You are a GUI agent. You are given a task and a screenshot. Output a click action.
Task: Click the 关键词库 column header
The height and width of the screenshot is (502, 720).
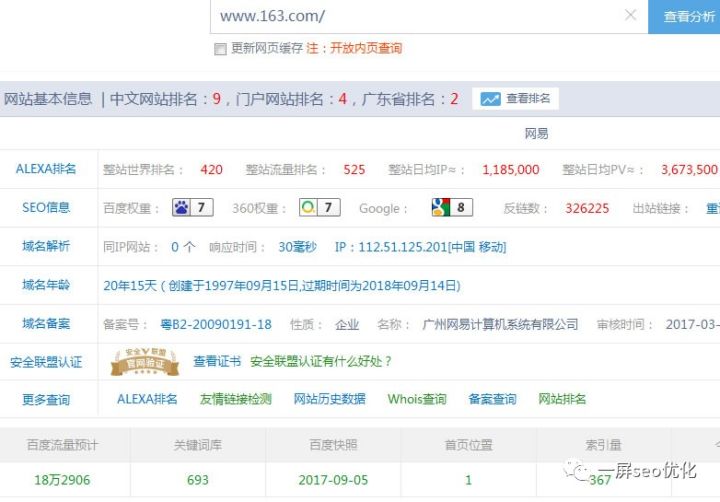[198, 445]
